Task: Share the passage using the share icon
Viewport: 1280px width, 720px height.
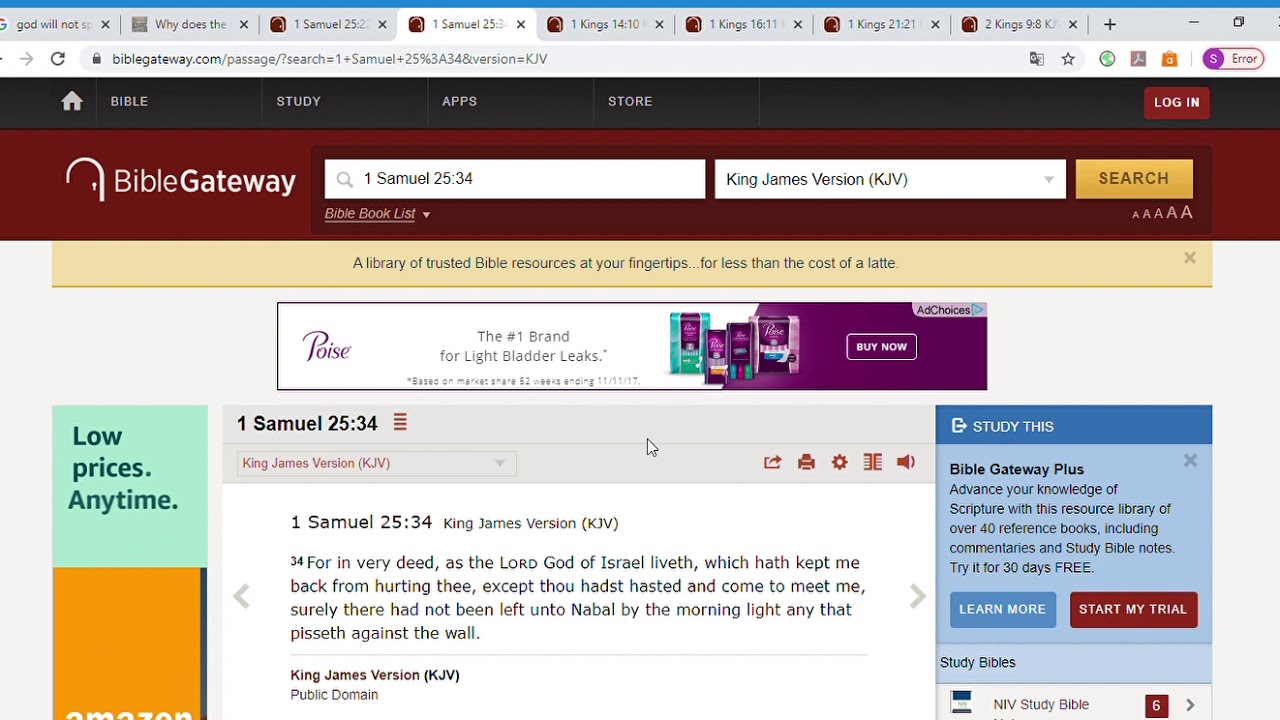Action: click(772, 462)
